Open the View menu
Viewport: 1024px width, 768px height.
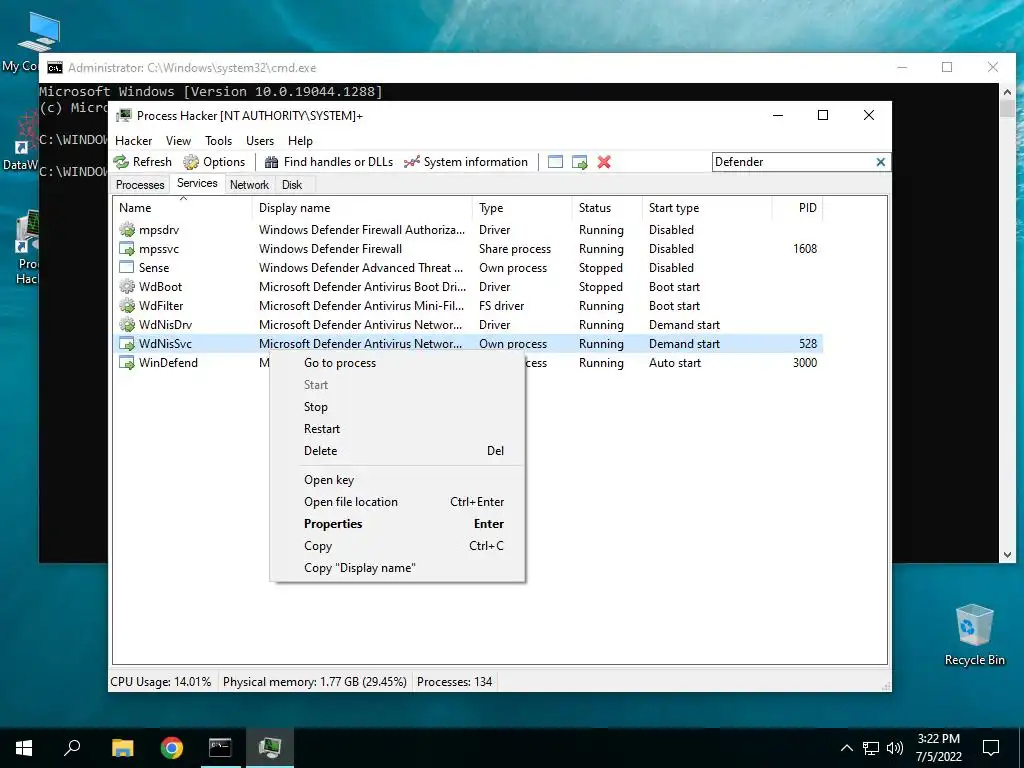coord(178,141)
